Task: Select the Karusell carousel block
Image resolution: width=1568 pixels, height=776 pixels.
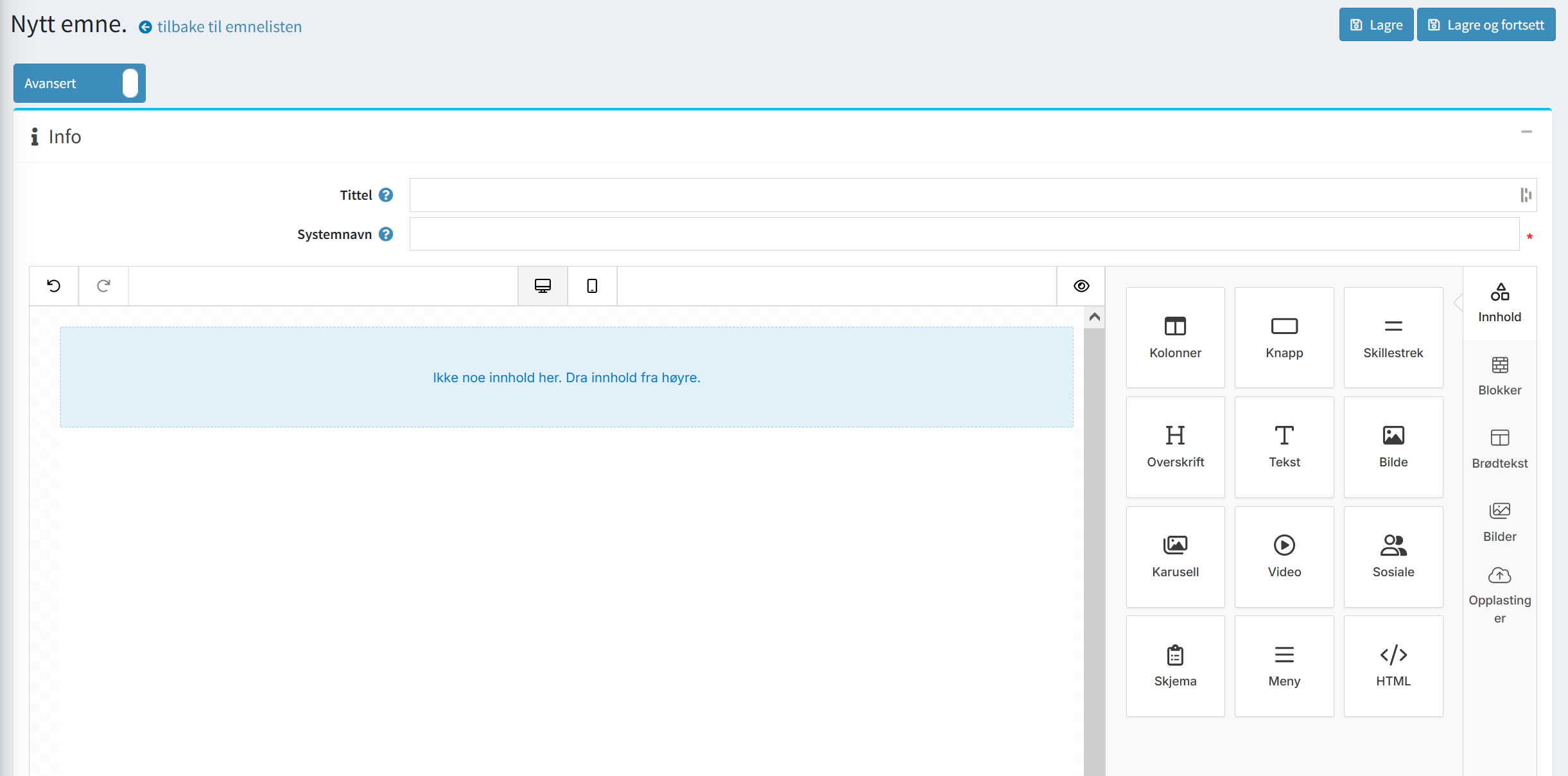Action: coord(1175,556)
